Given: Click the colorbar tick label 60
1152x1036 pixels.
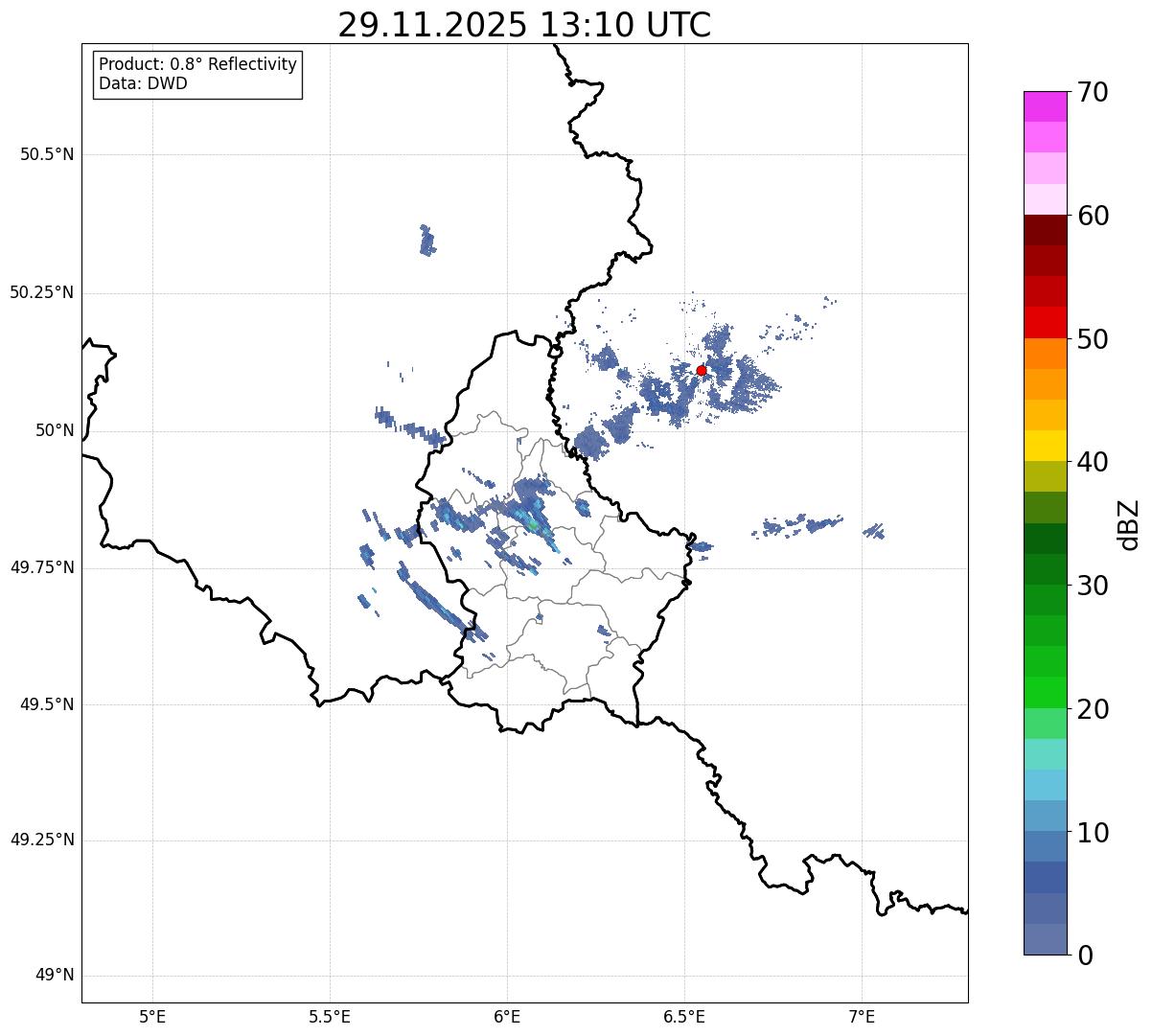Looking at the screenshot, I should tap(1093, 216).
